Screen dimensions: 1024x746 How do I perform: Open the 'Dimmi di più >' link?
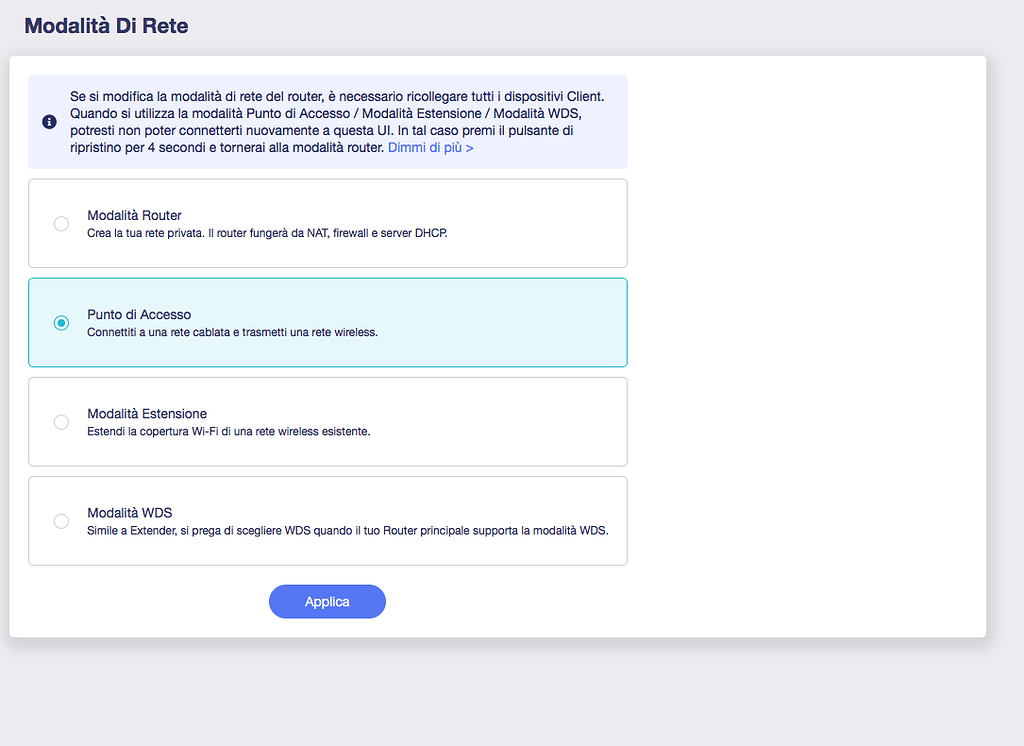pos(430,148)
